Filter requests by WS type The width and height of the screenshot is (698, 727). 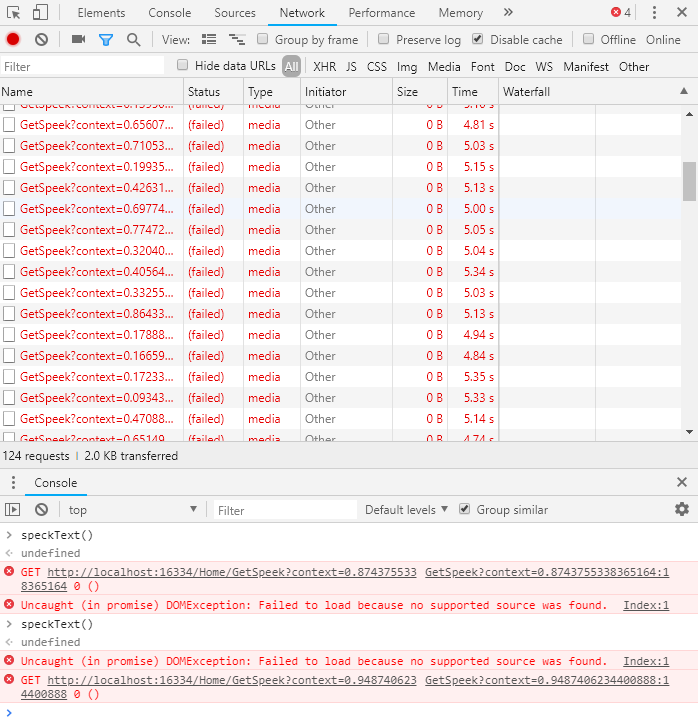(x=544, y=67)
